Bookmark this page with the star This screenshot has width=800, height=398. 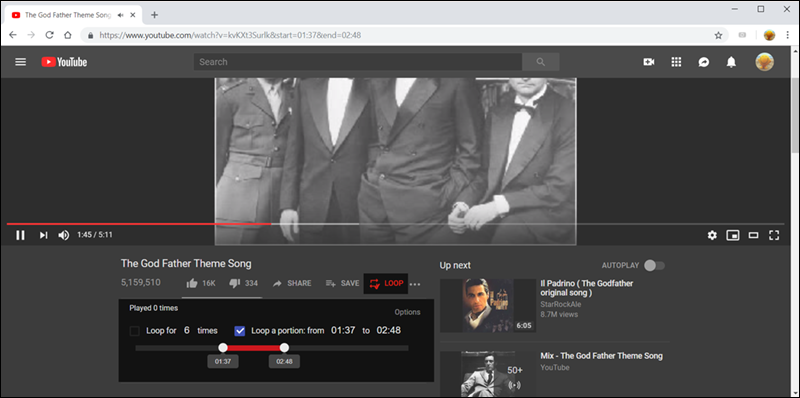pos(718,35)
